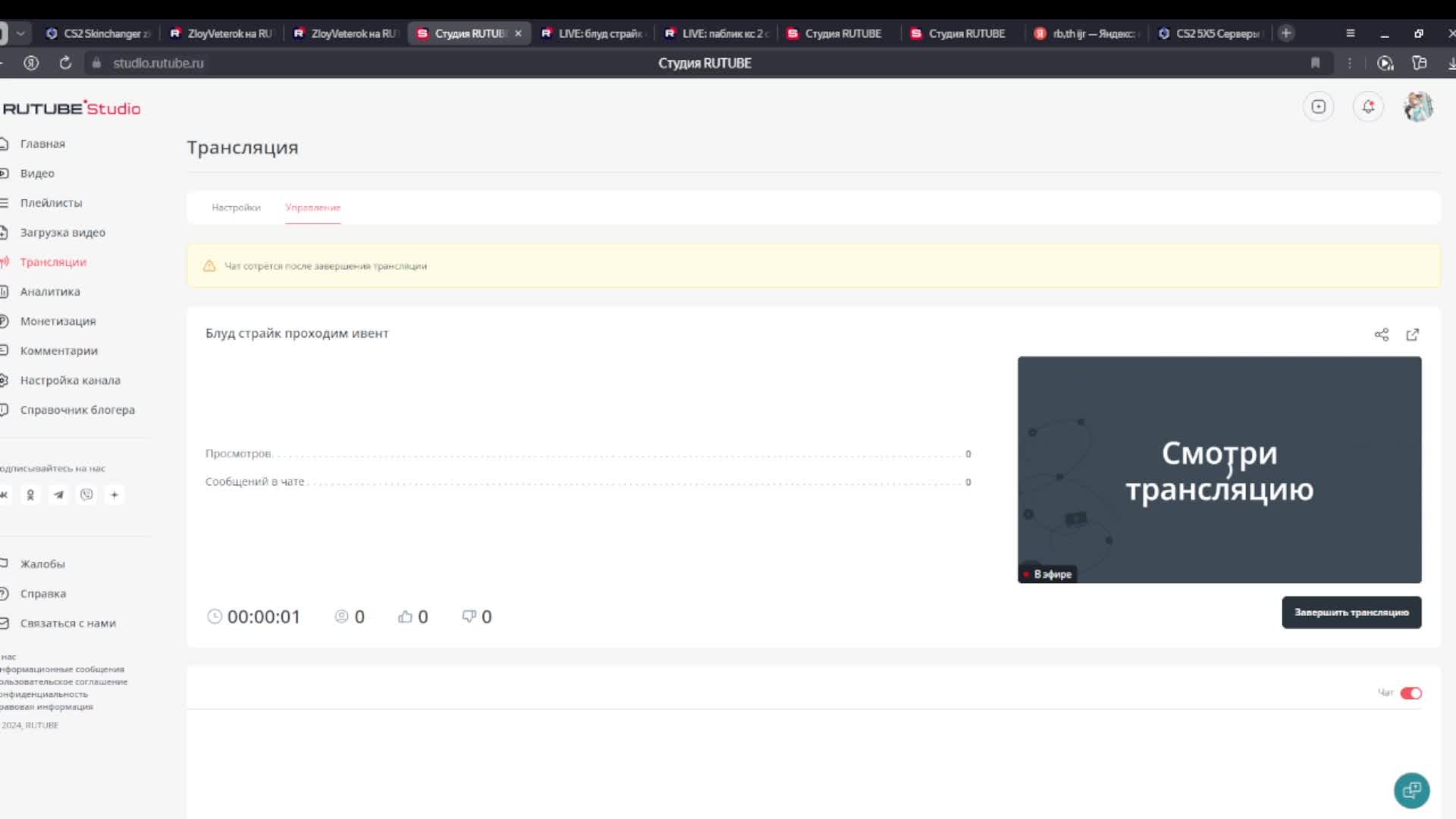The width and height of the screenshot is (1456, 819).
Task: Close the active Студия RUTUBE tab
Action: 518,33
